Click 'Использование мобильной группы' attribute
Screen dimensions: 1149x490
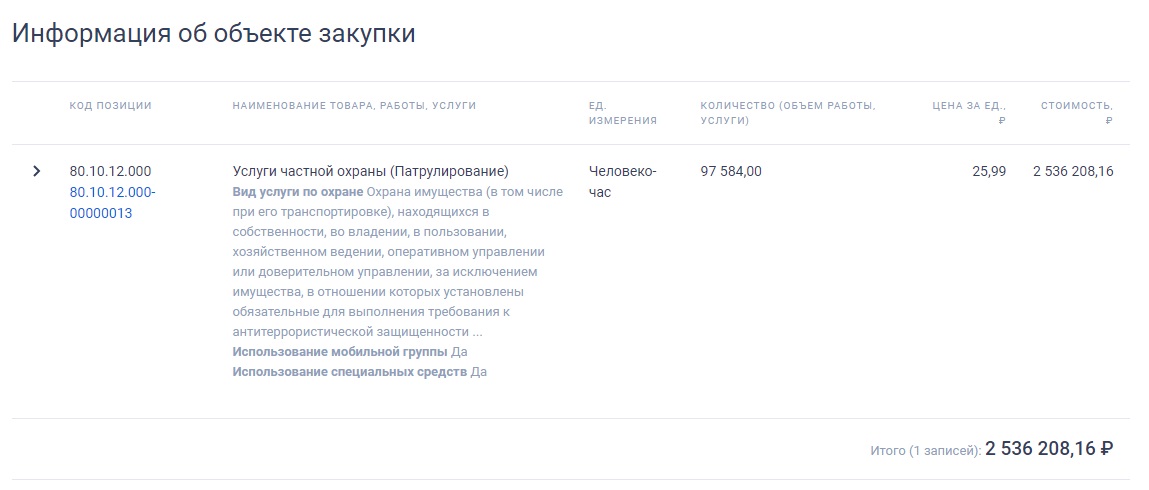[x=339, y=352]
